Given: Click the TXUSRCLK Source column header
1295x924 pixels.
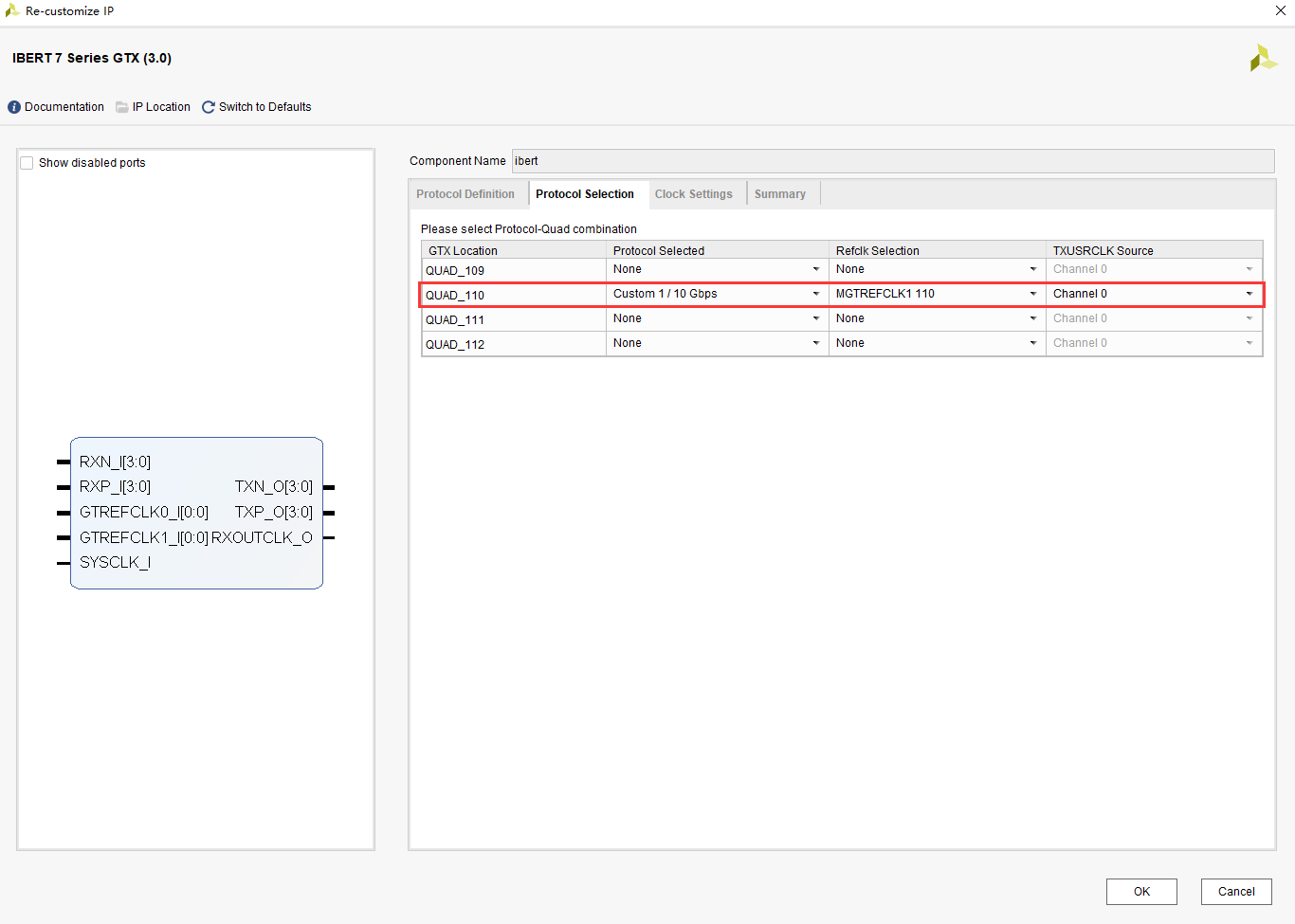Looking at the screenshot, I should (1154, 250).
